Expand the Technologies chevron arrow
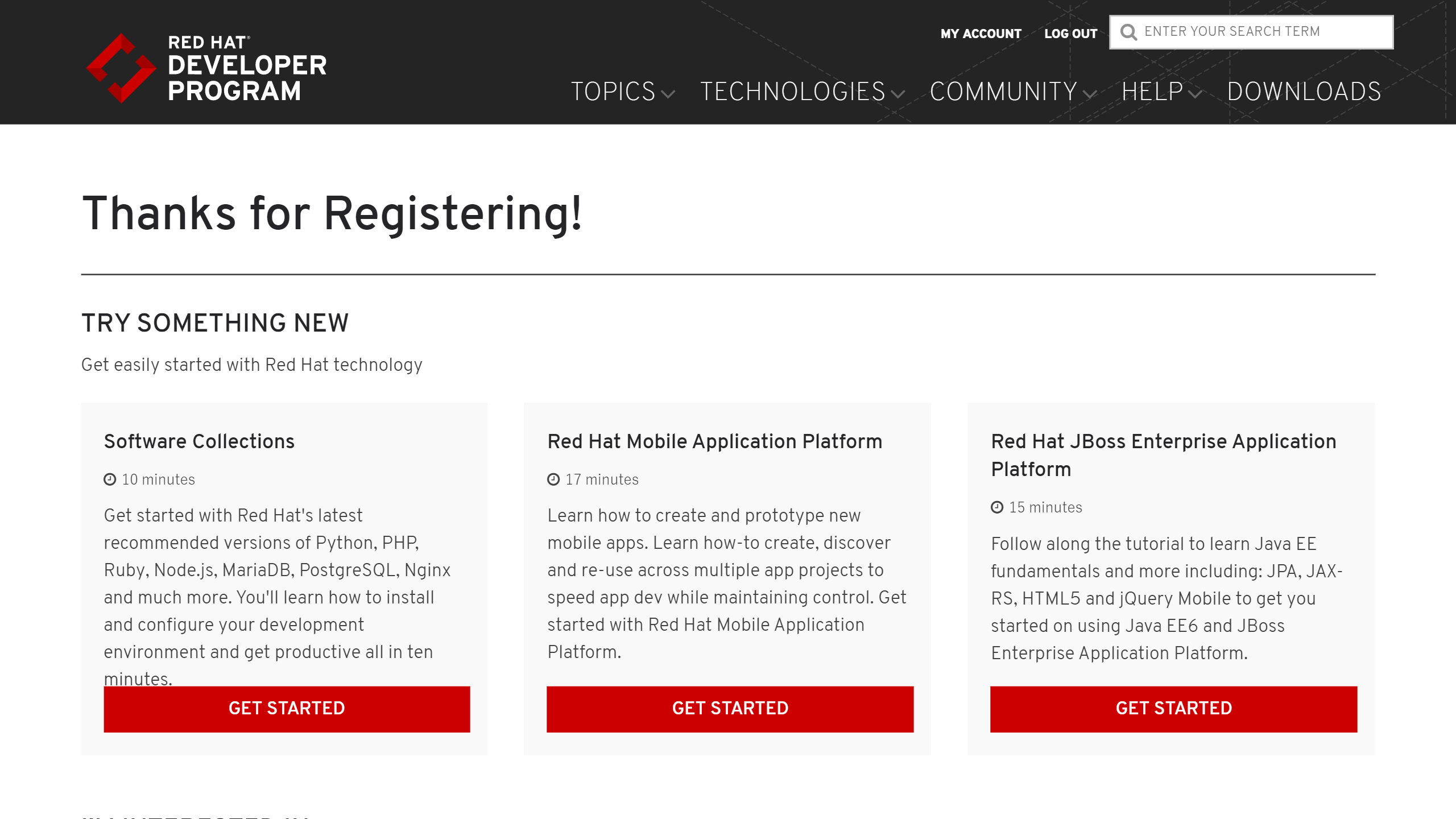Viewport: 1456px width, 819px height. click(898, 94)
